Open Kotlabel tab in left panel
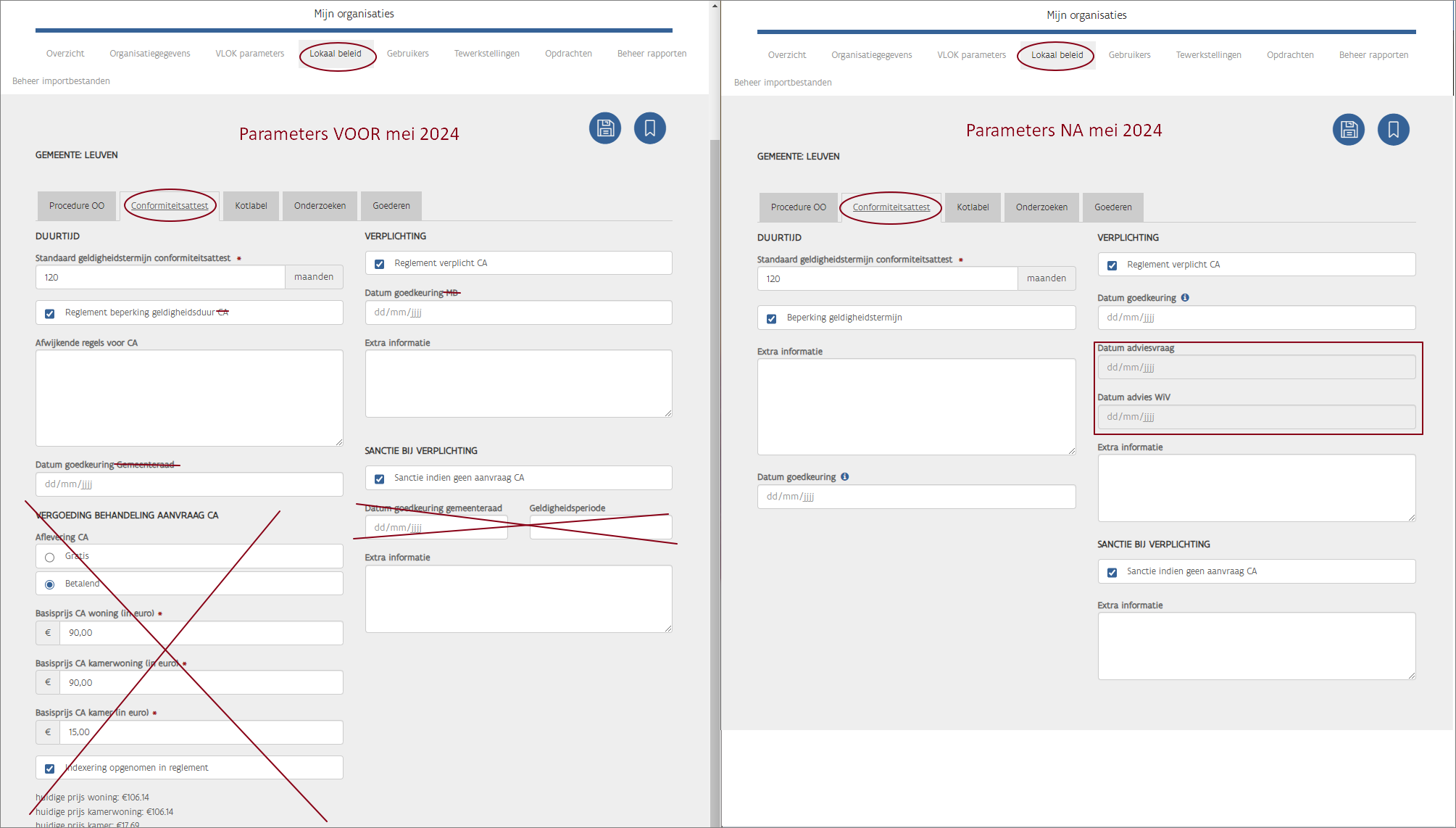This screenshot has width=1456, height=828. coord(251,206)
